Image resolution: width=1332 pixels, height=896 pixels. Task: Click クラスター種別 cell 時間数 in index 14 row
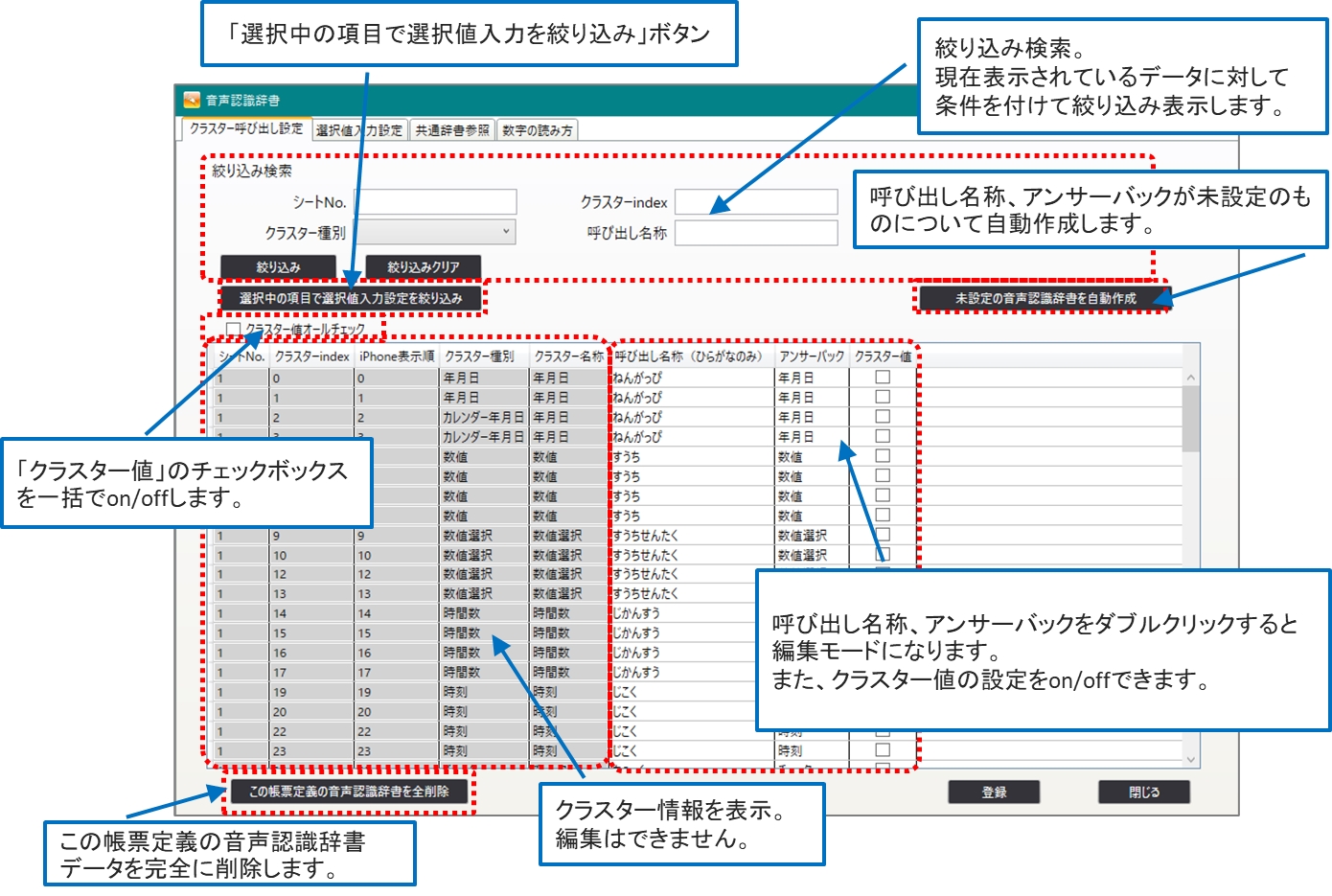point(484,613)
